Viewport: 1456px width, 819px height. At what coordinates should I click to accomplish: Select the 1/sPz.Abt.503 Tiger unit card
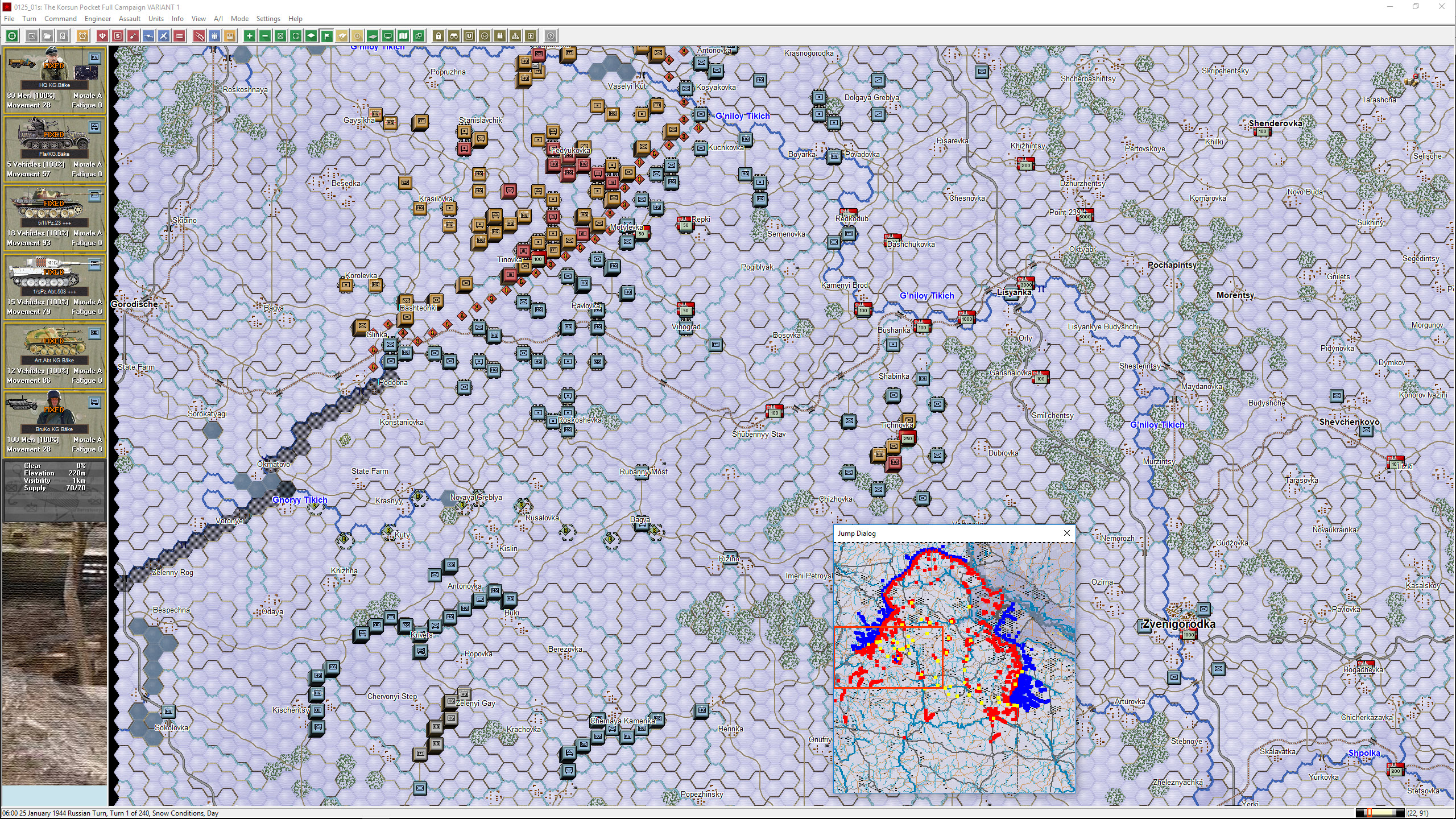(55, 286)
